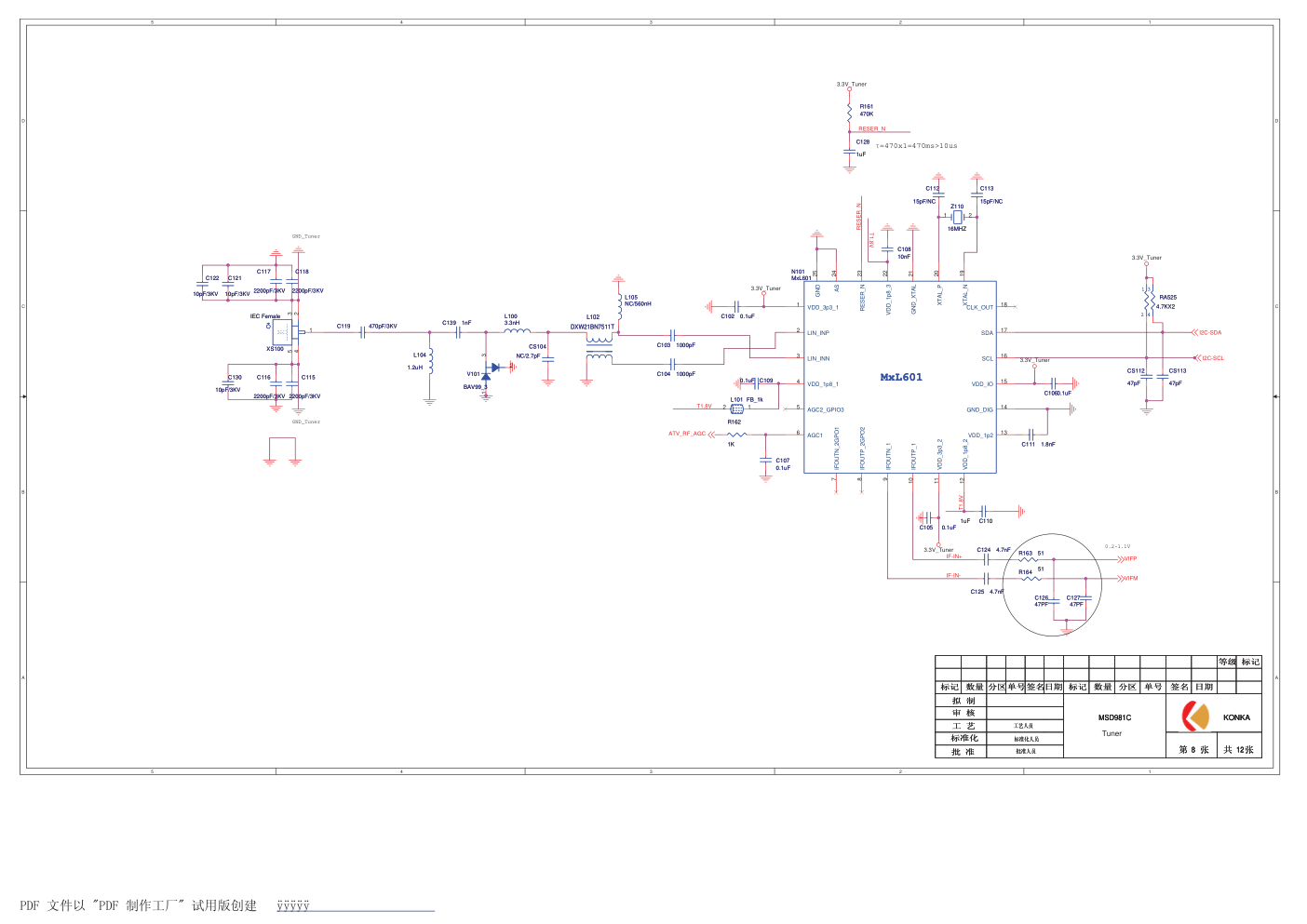Viewport: 1307px width, 924px height.
Task: Click the R164 resistor label
Action: point(1025,572)
